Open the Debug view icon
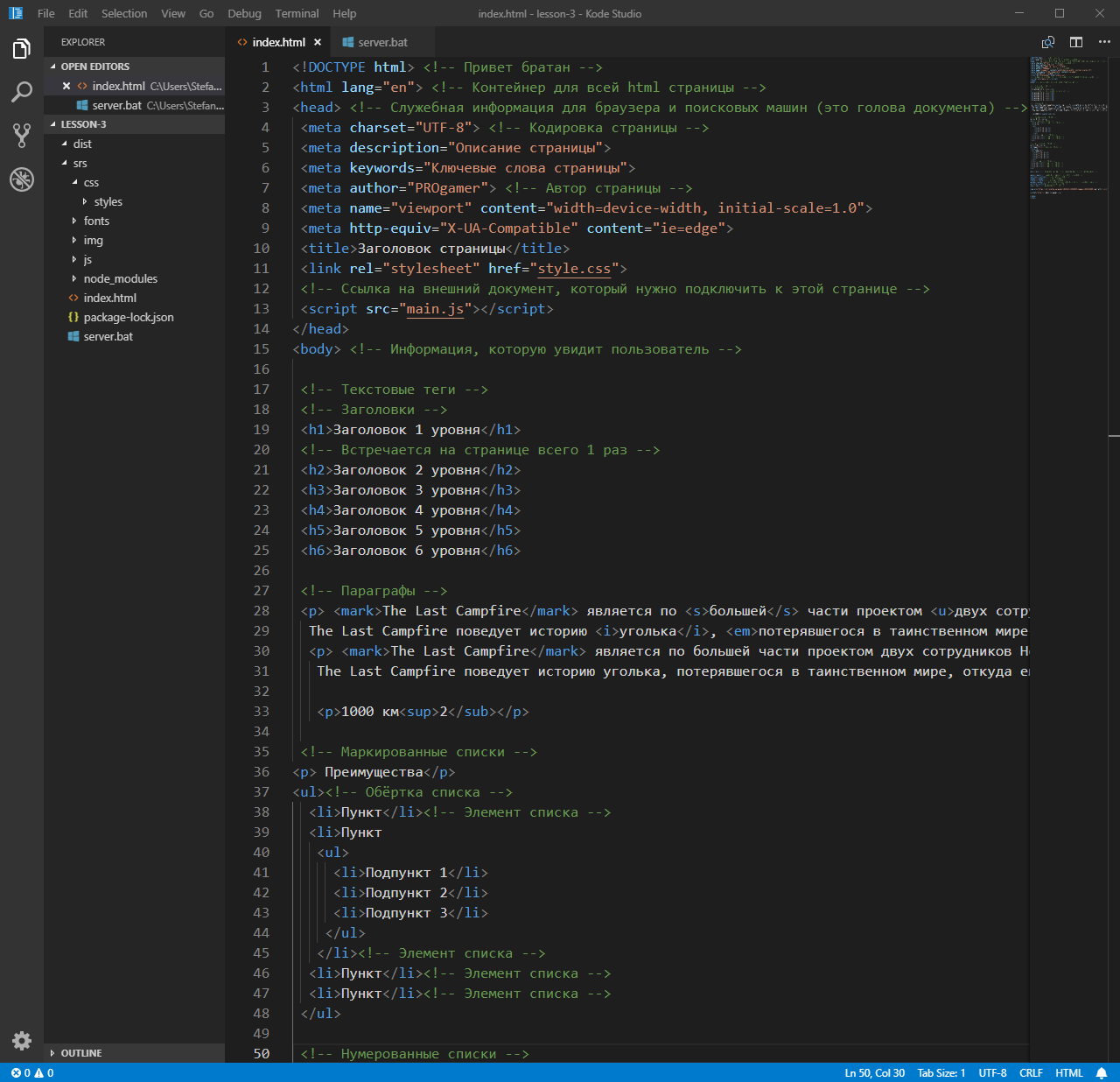 click(x=22, y=179)
